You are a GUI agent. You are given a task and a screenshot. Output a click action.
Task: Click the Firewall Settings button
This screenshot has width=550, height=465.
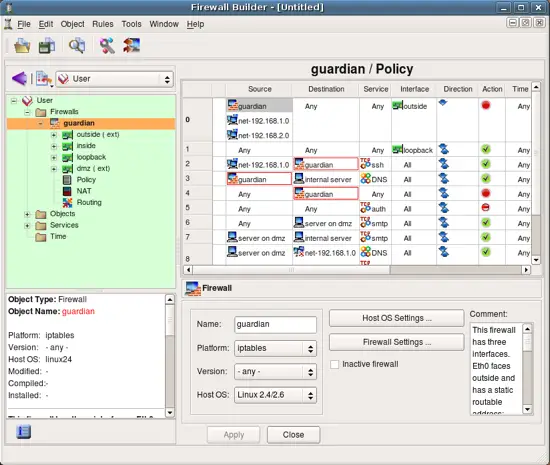(397, 342)
